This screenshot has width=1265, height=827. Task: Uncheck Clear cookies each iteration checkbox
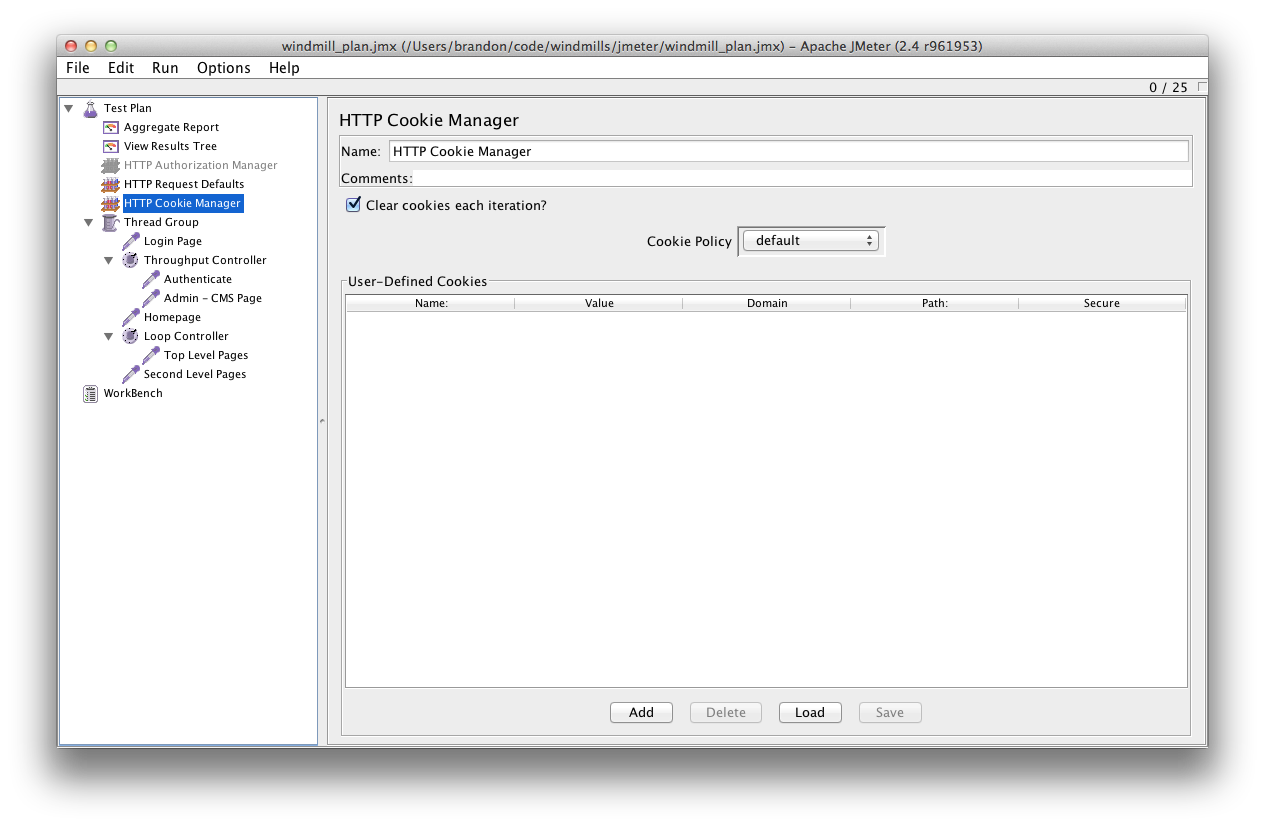[x=353, y=205]
